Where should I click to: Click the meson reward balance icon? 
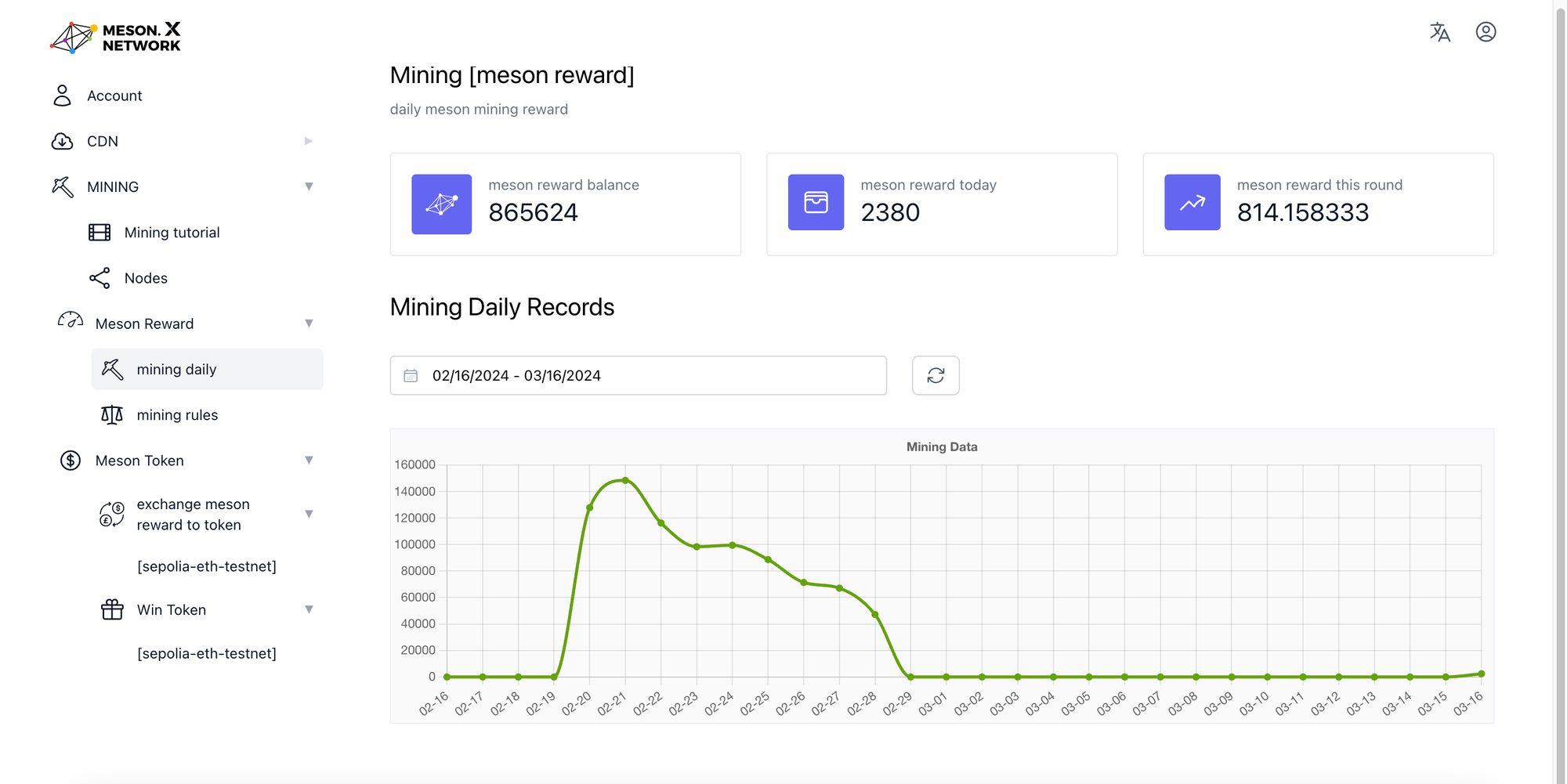click(442, 204)
